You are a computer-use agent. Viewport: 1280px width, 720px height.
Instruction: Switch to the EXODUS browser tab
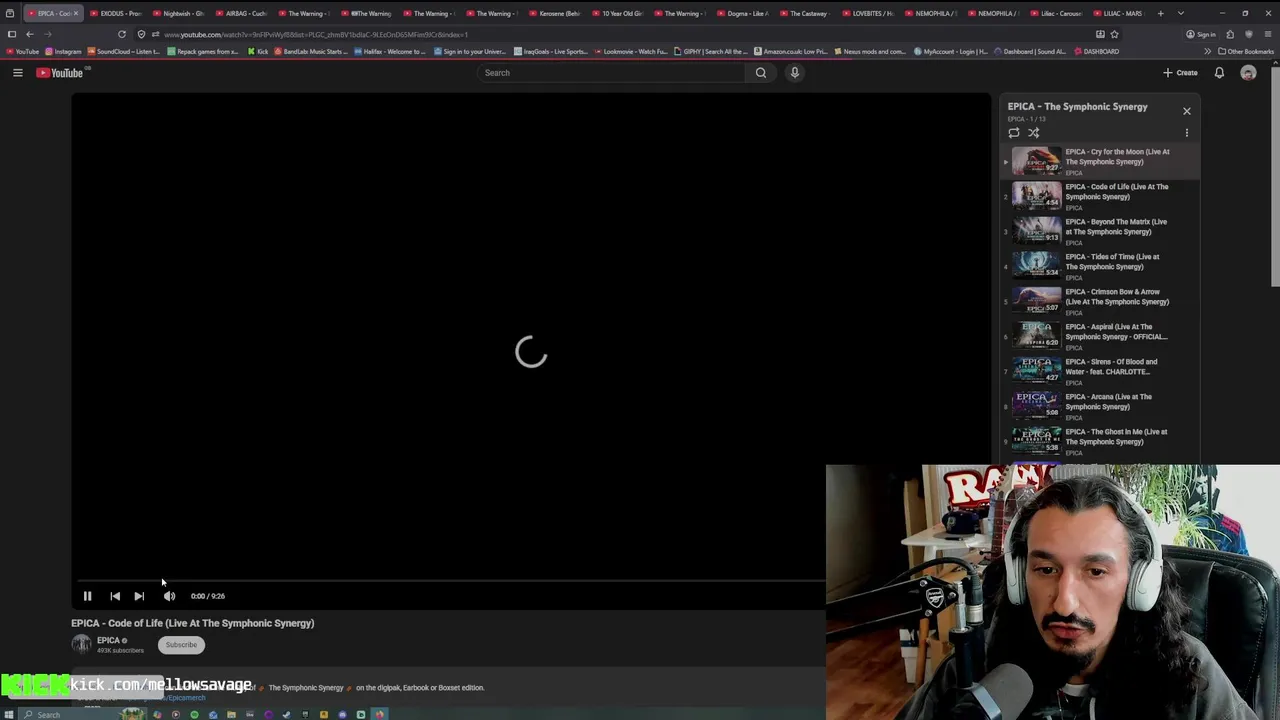click(115, 13)
